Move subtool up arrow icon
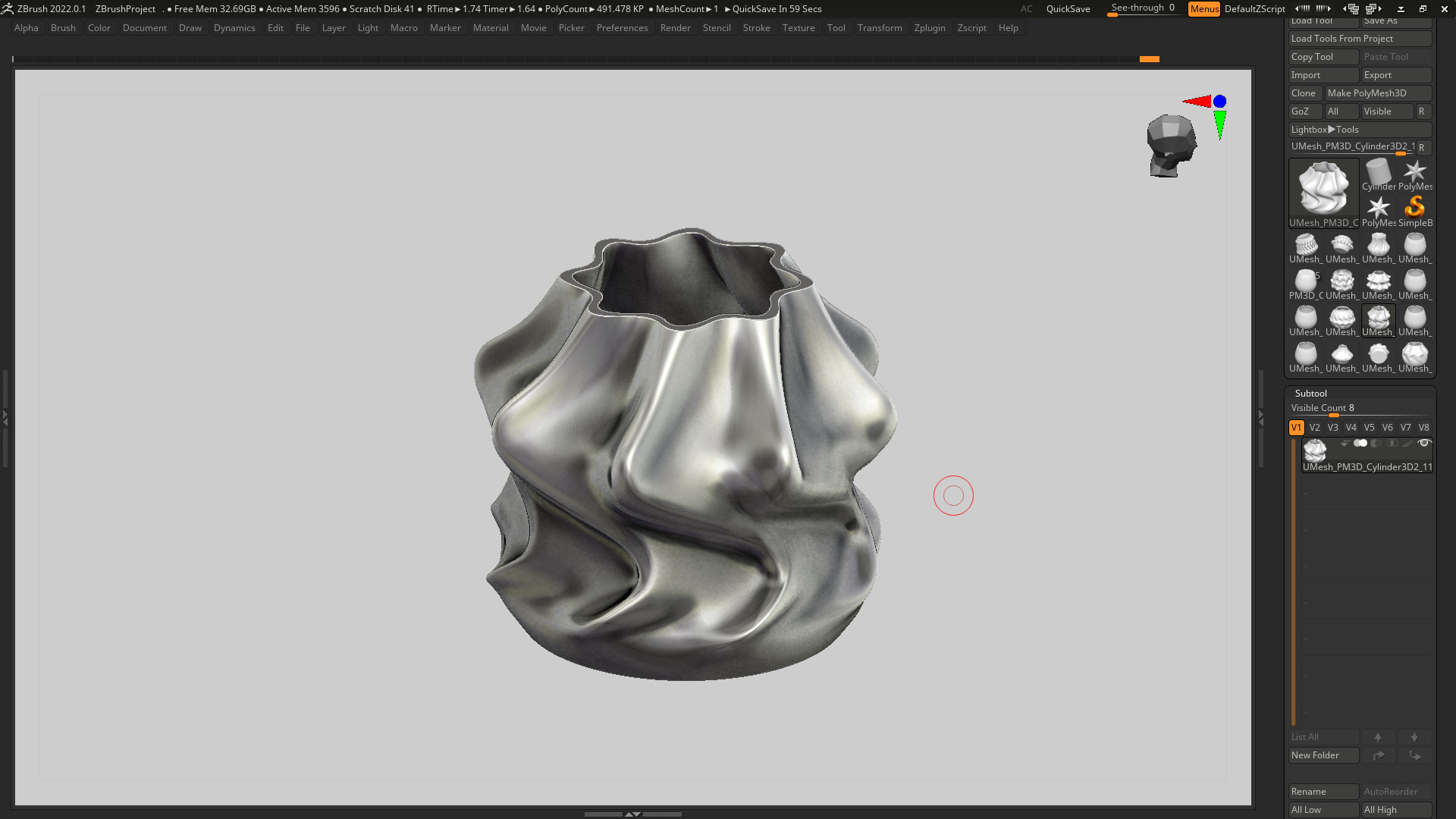Viewport: 1456px width, 819px height. [x=1378, y=737]
